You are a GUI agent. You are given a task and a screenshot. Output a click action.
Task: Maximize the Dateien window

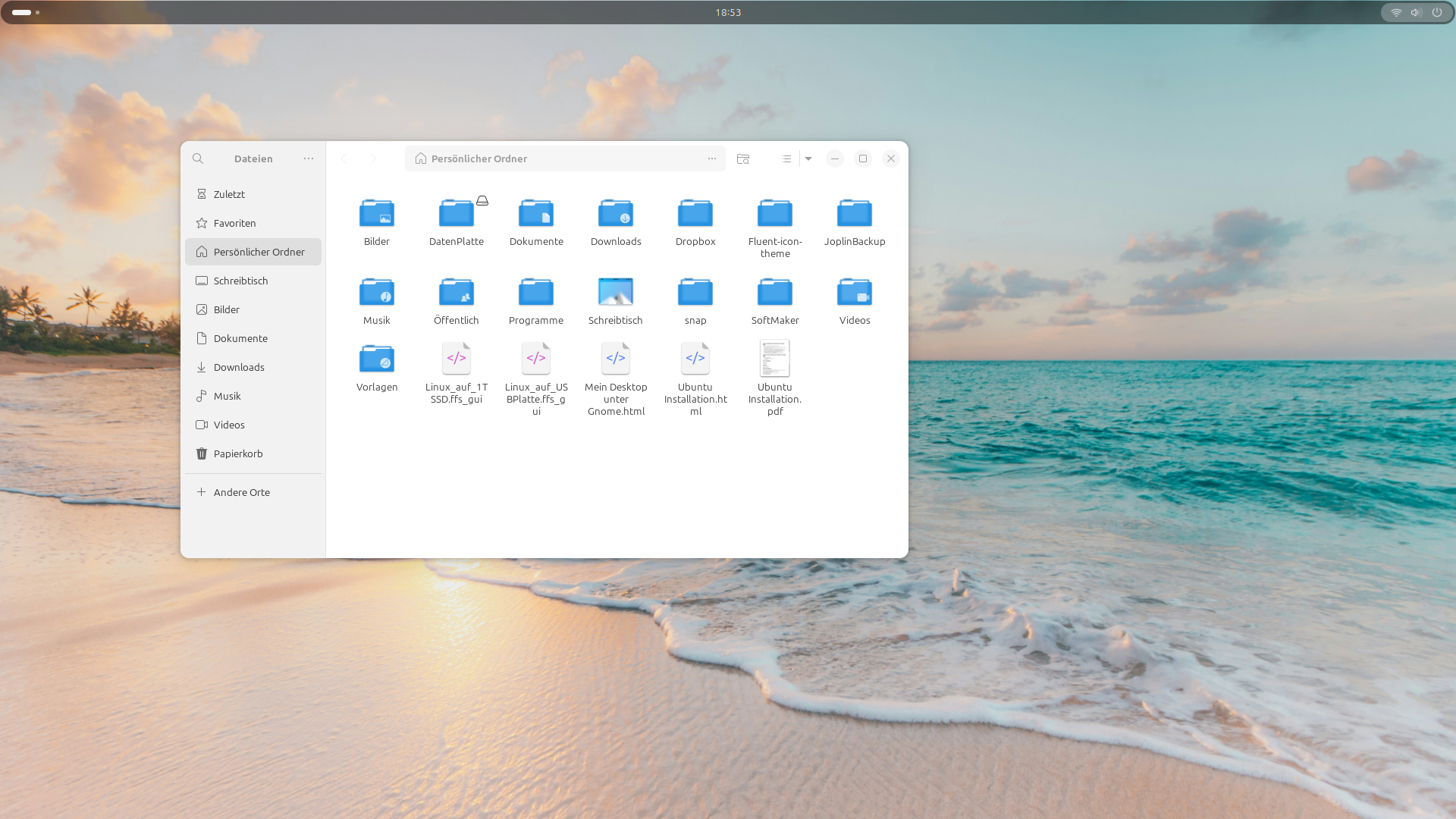tap(863, 158)
